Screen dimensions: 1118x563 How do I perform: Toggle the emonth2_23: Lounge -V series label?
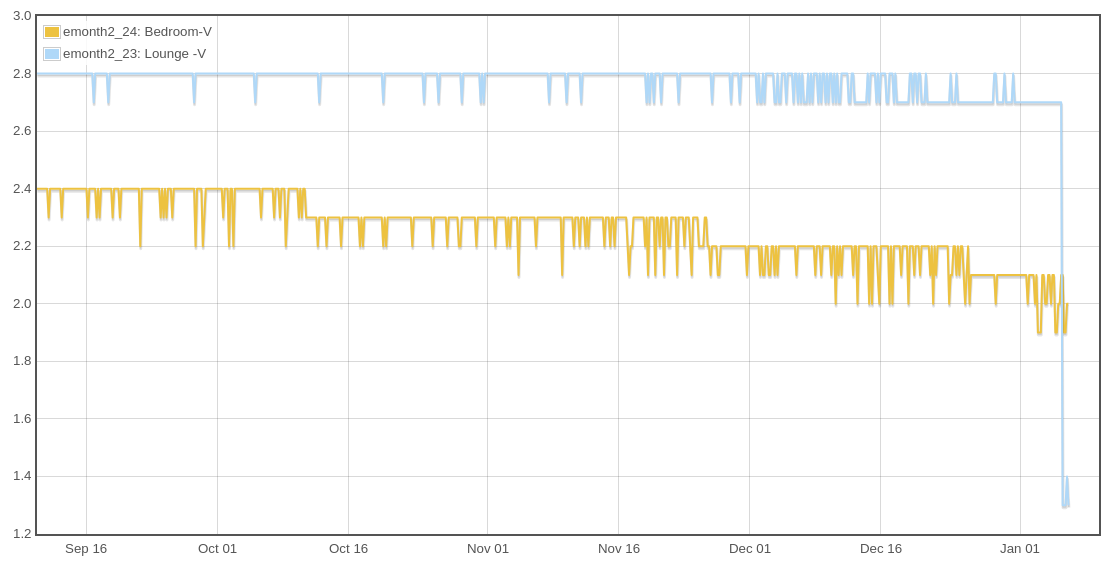coord(134,54)
